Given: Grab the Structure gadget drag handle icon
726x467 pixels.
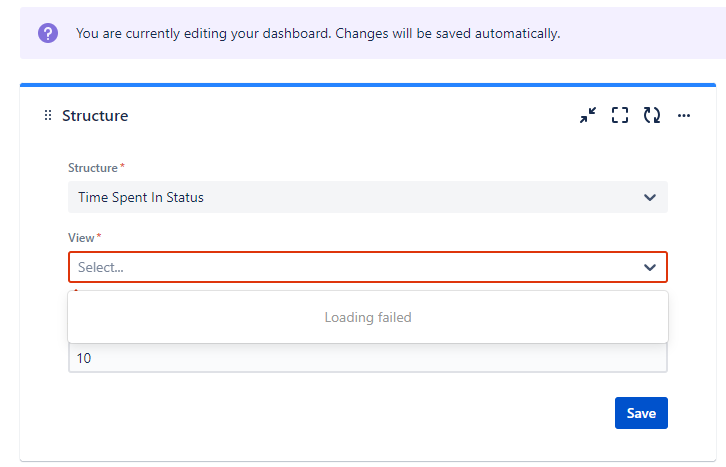Looking at the screenshot, I should (x=48, y=115).
